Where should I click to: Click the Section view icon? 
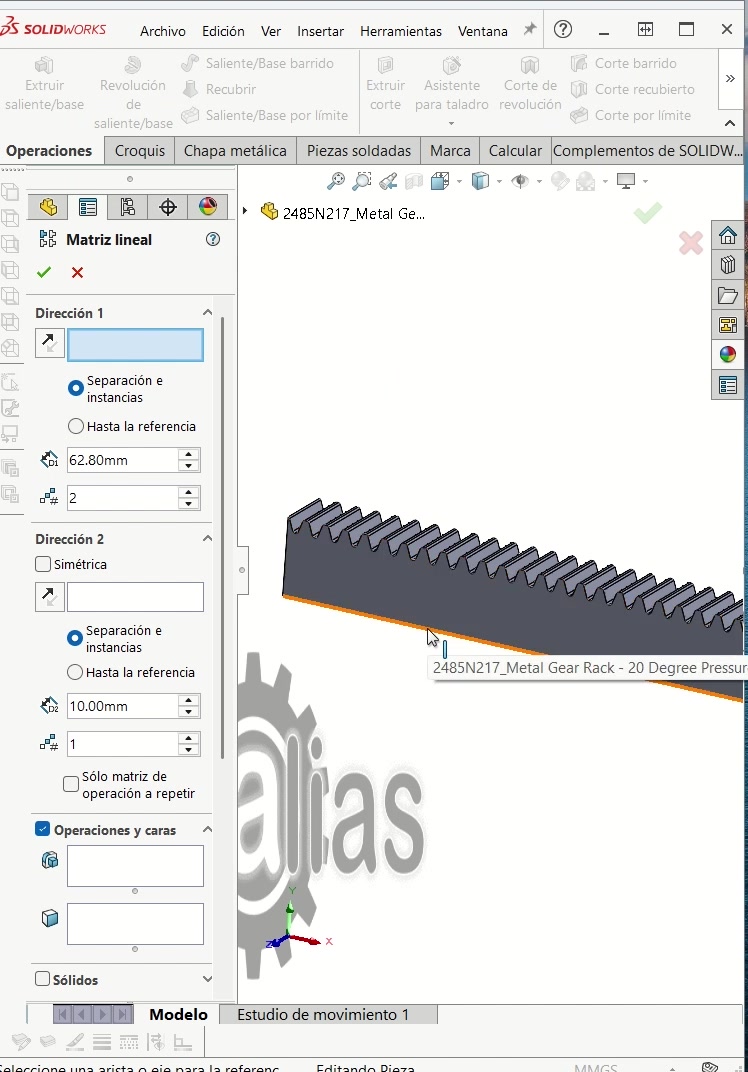click(x=414, y=180)
